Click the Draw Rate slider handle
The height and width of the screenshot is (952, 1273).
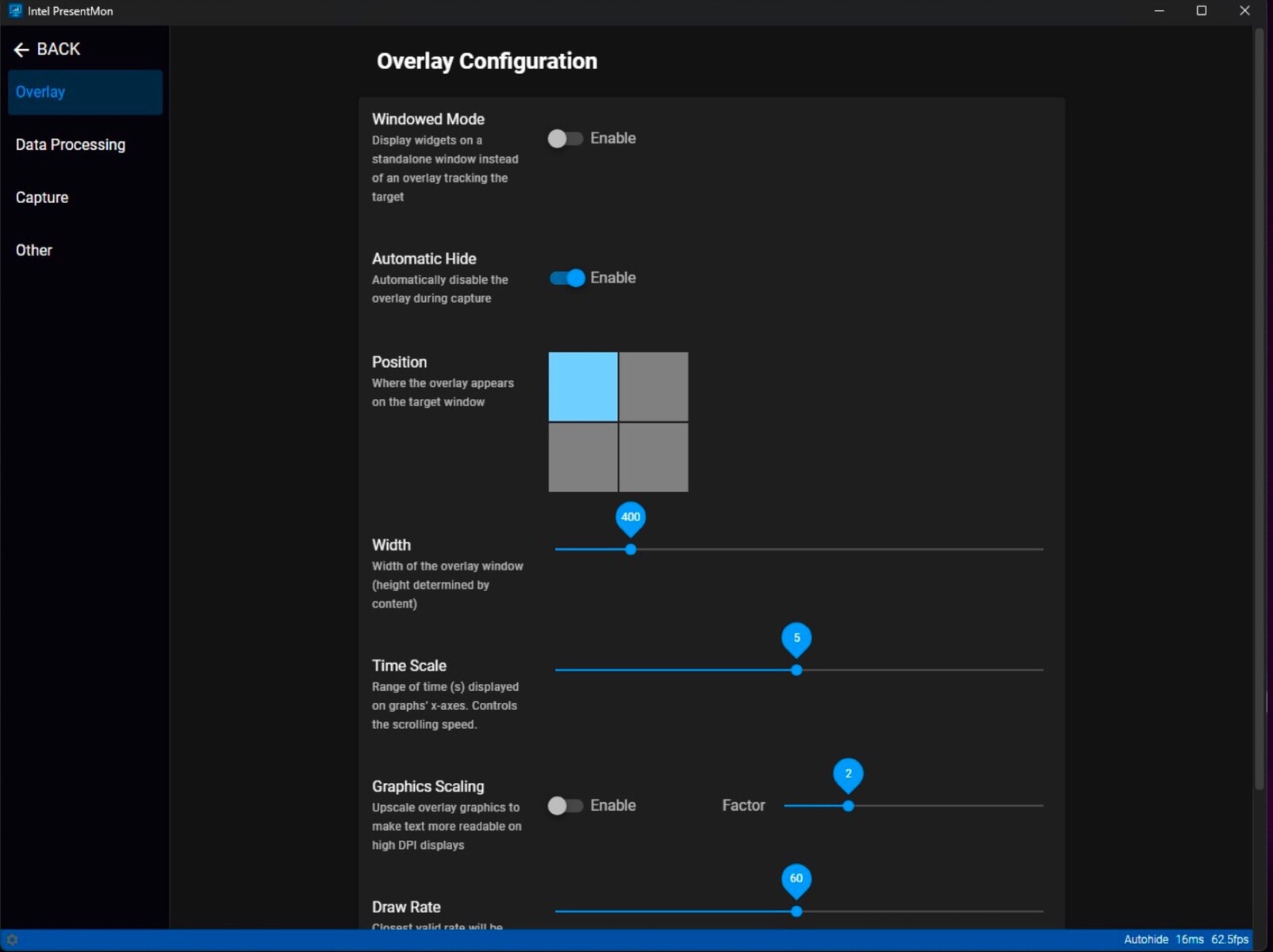pyautogui.click(x=796, y=912)
